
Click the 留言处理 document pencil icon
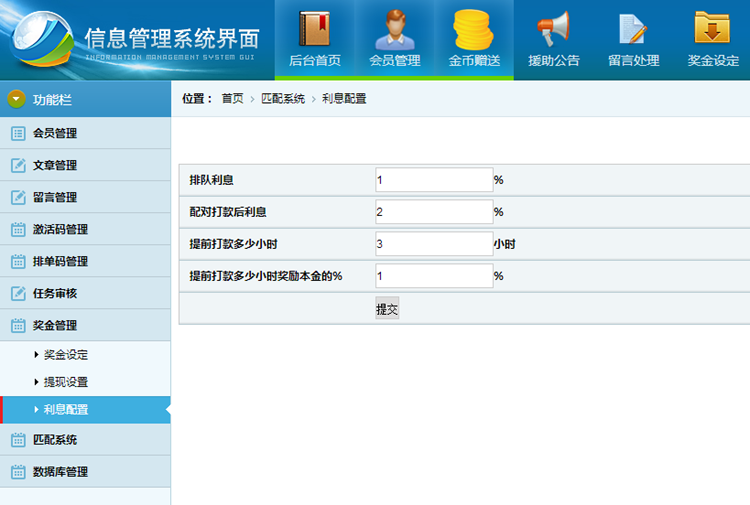633,30
